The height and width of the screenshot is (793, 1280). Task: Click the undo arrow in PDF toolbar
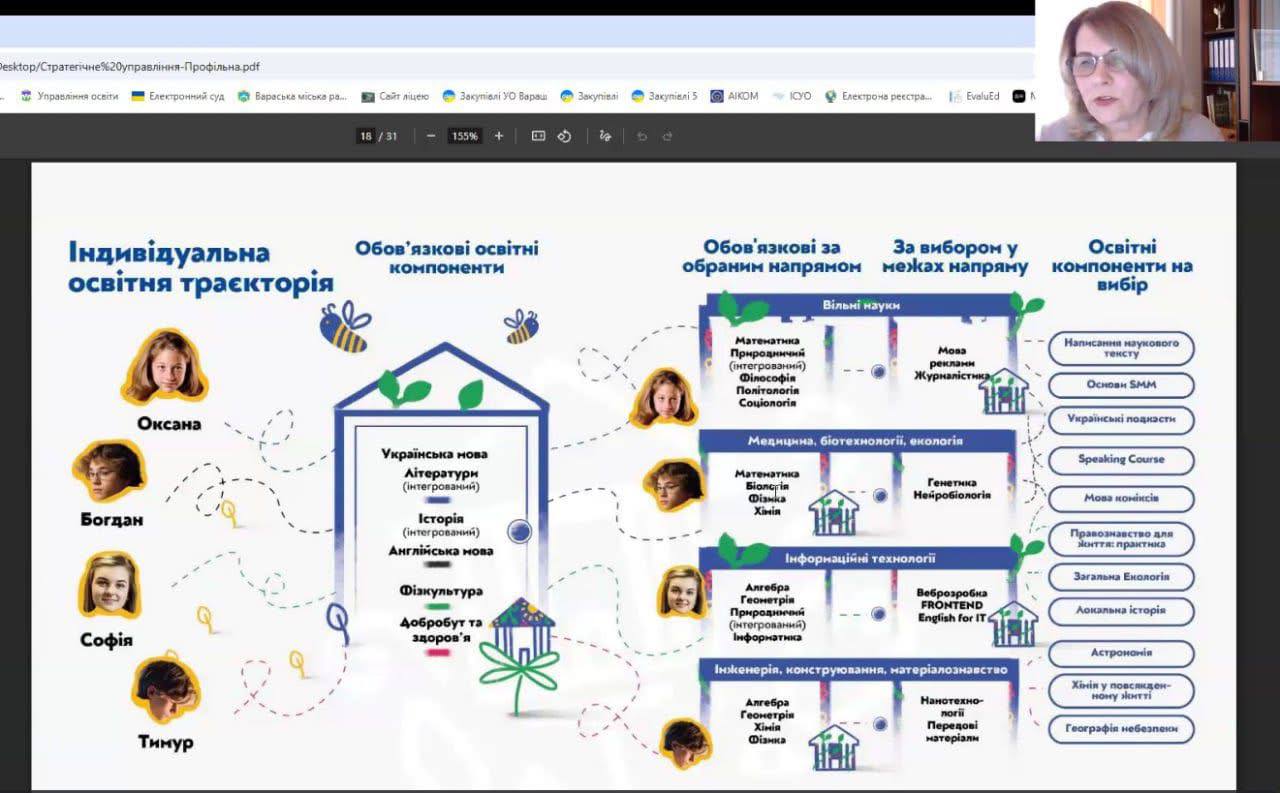pyautogui.click(x=642, y=136)
